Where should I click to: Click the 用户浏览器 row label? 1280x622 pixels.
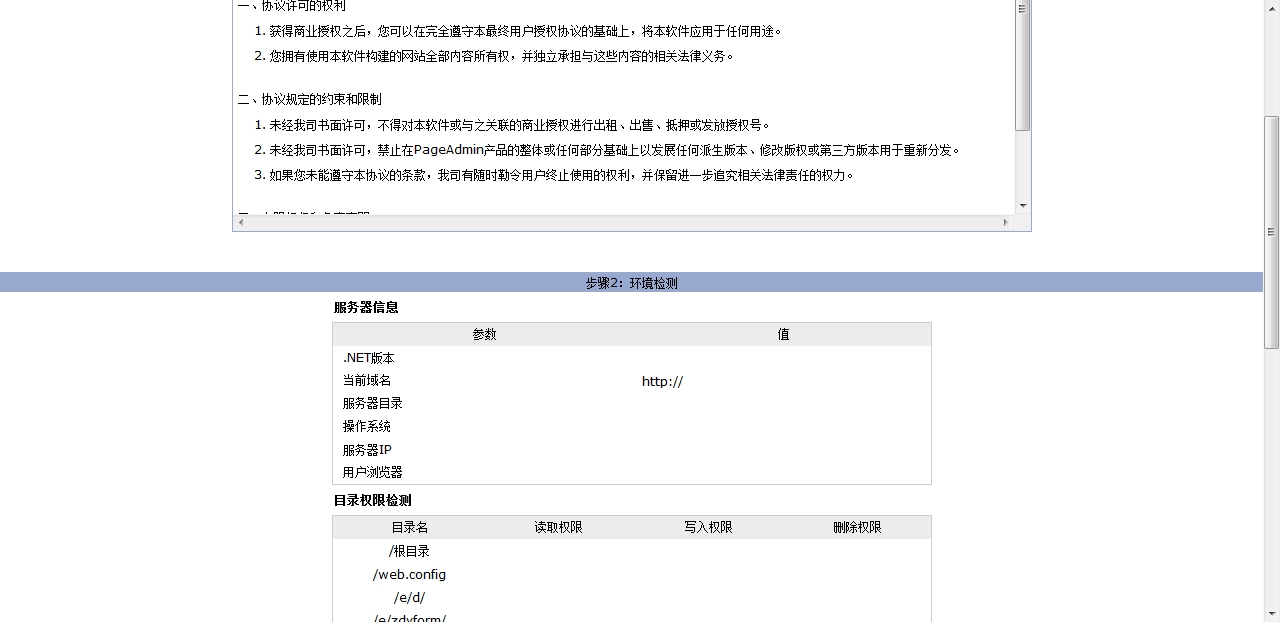[372, 472]
